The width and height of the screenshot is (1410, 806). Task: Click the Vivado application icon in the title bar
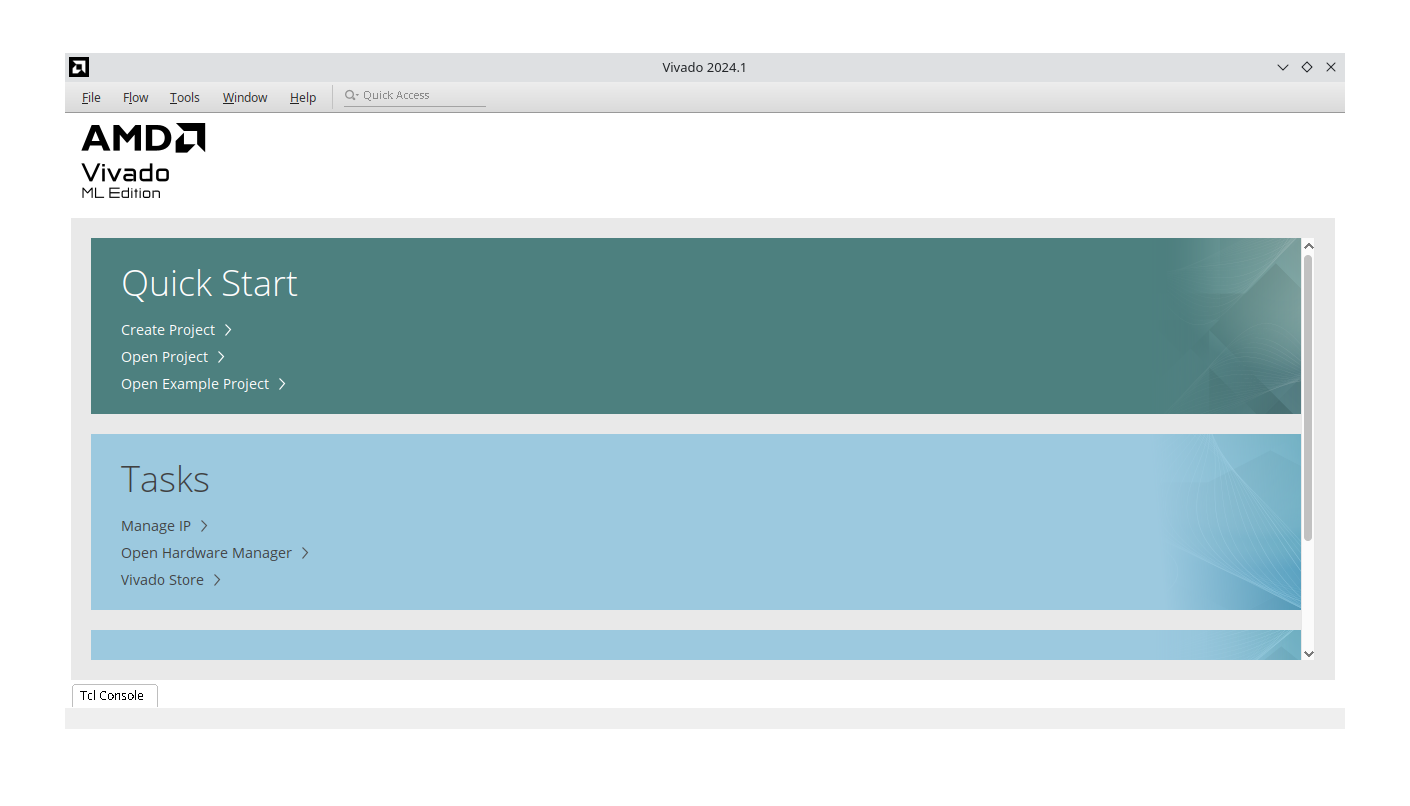click(x=78, y=67)
